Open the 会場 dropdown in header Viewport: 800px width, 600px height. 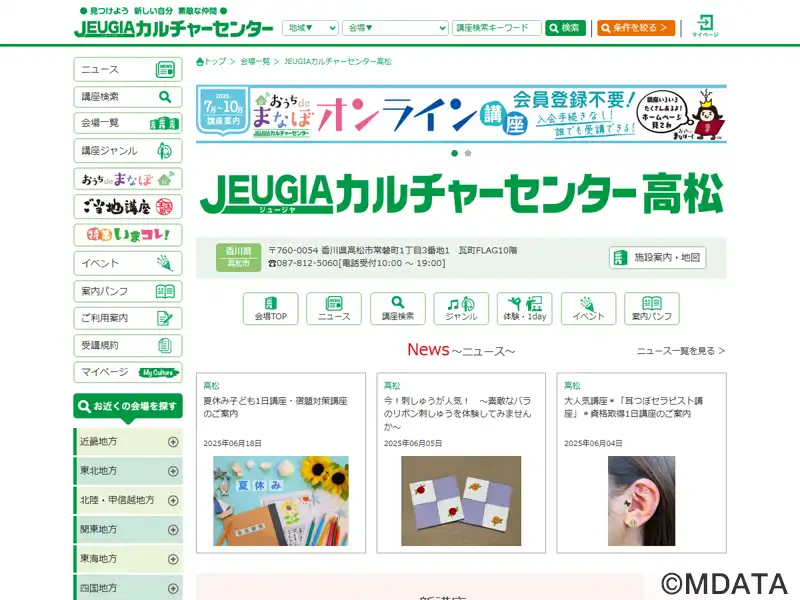pyautogui.click(x=395, y=28)
